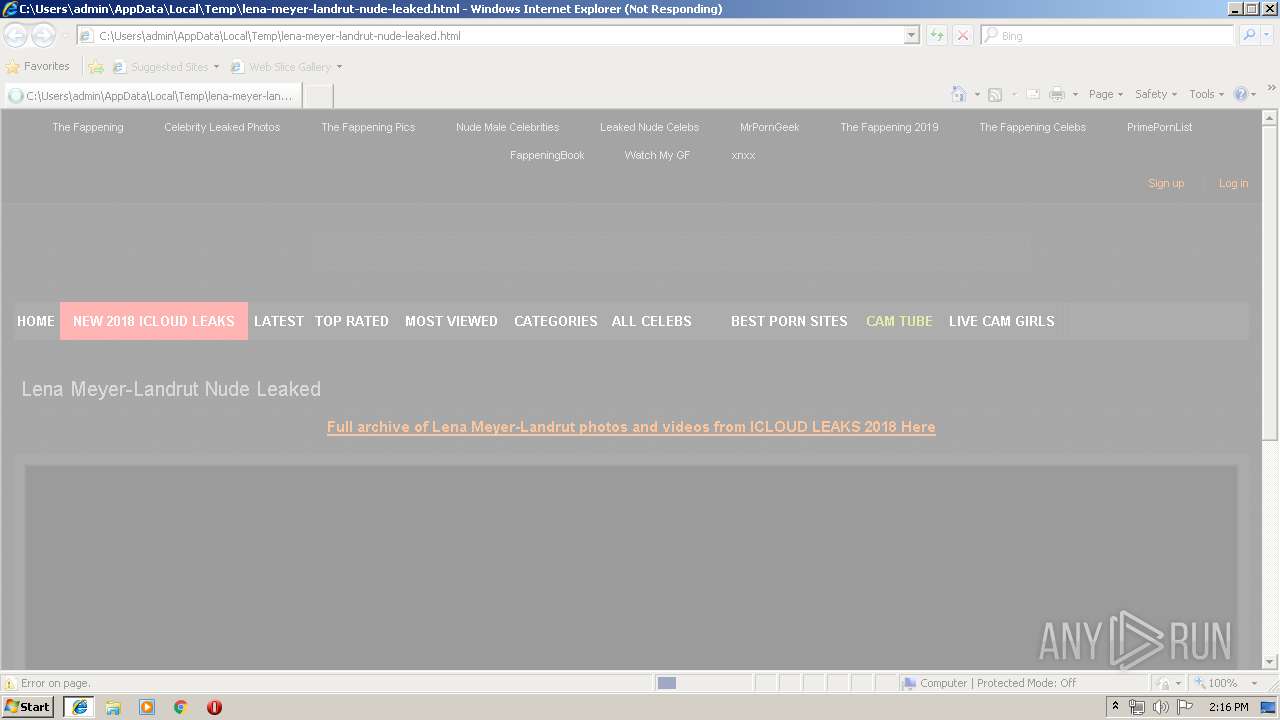Click 'Computer | Protected Mode: Off' status text
The image size is (1280, 720).
[x=998, y=683]
